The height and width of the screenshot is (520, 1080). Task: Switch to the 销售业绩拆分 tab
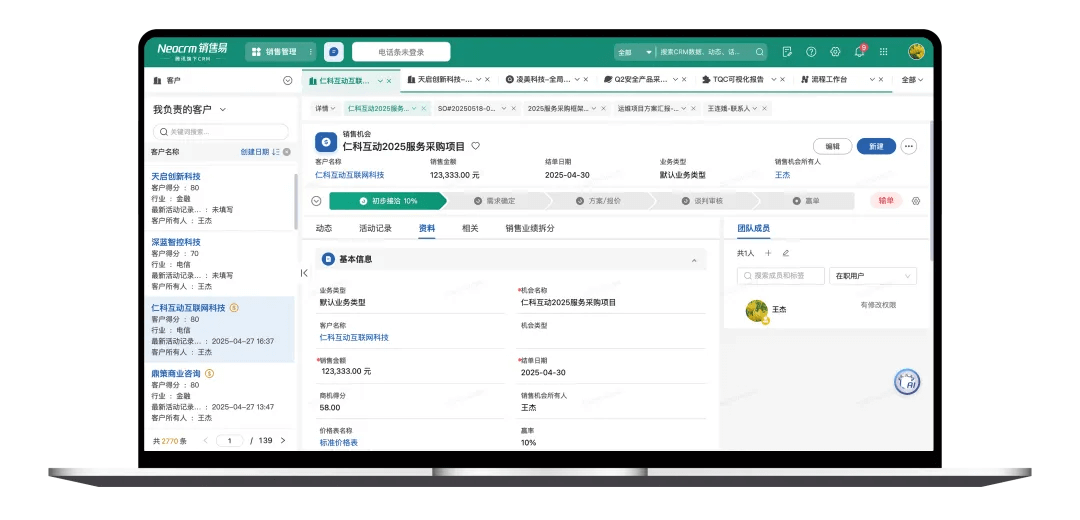[x=530, y=228]
